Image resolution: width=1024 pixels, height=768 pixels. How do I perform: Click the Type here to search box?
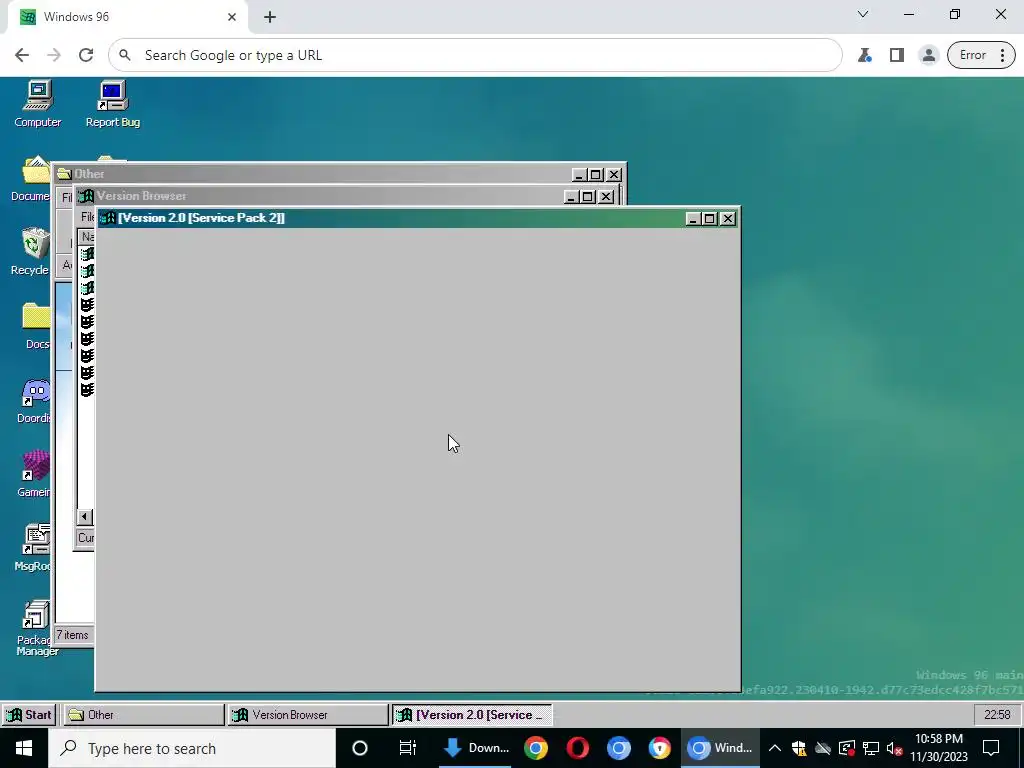tap(191, 748)
